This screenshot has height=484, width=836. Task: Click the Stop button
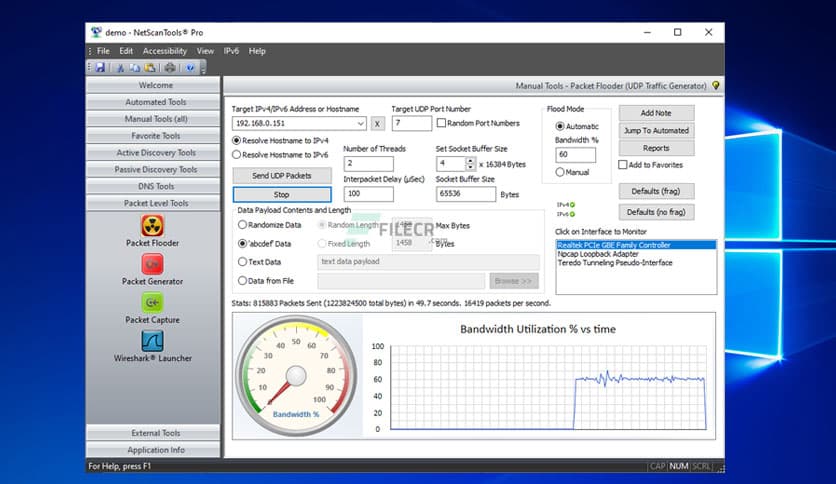(282, 195)
